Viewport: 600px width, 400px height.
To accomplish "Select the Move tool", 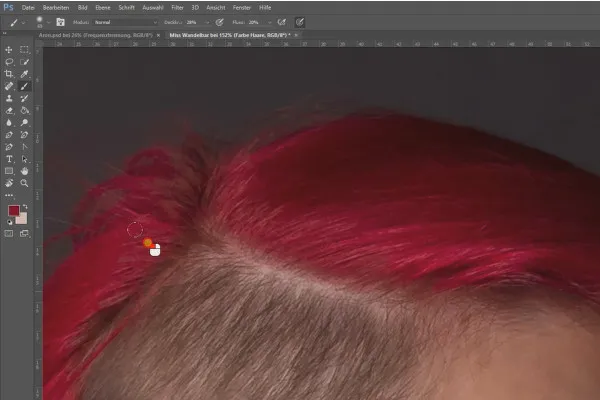I will coord(9,50).
